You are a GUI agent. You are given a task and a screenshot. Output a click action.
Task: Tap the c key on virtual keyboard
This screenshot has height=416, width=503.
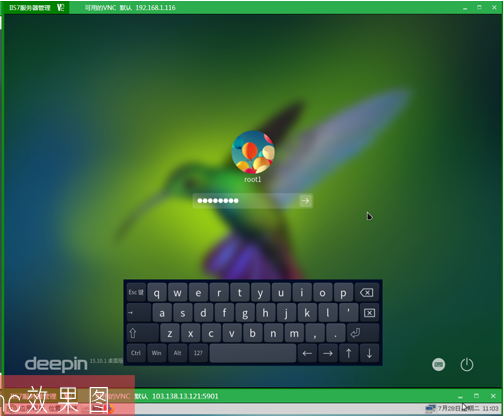(x=211, y=333)
